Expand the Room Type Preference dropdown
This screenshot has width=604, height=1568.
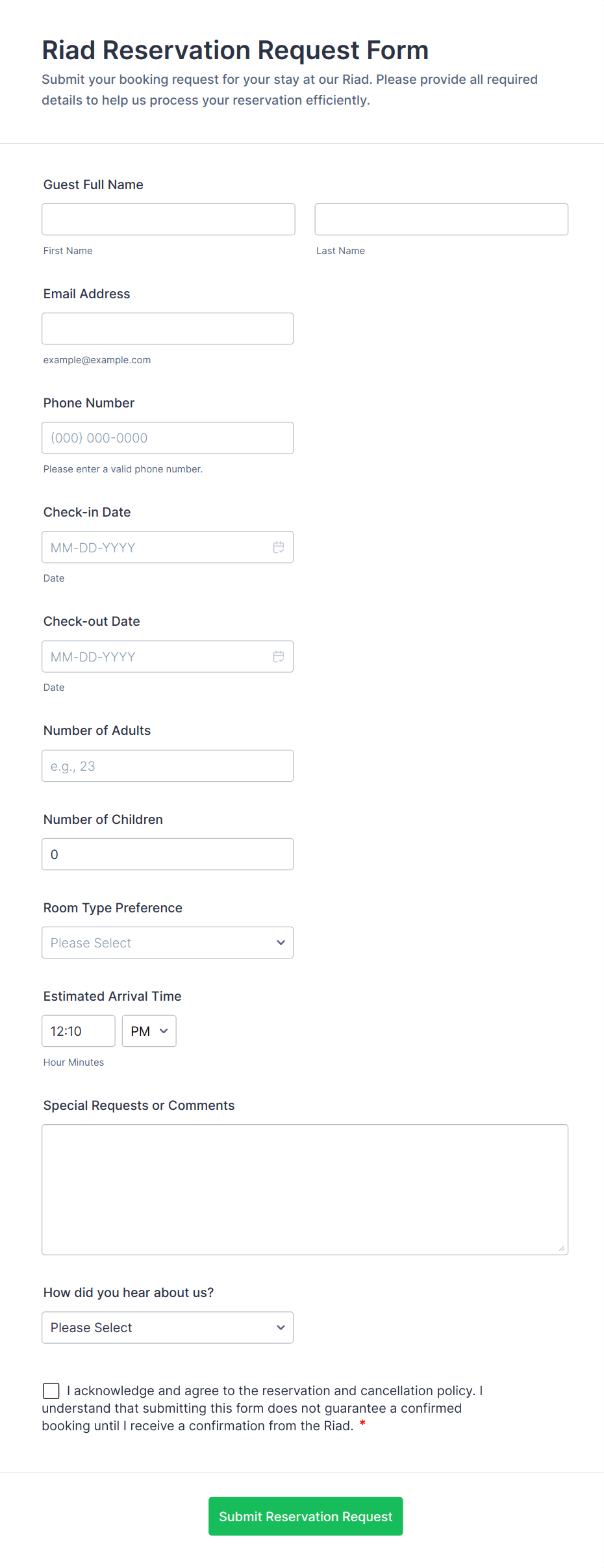[168, 942]
